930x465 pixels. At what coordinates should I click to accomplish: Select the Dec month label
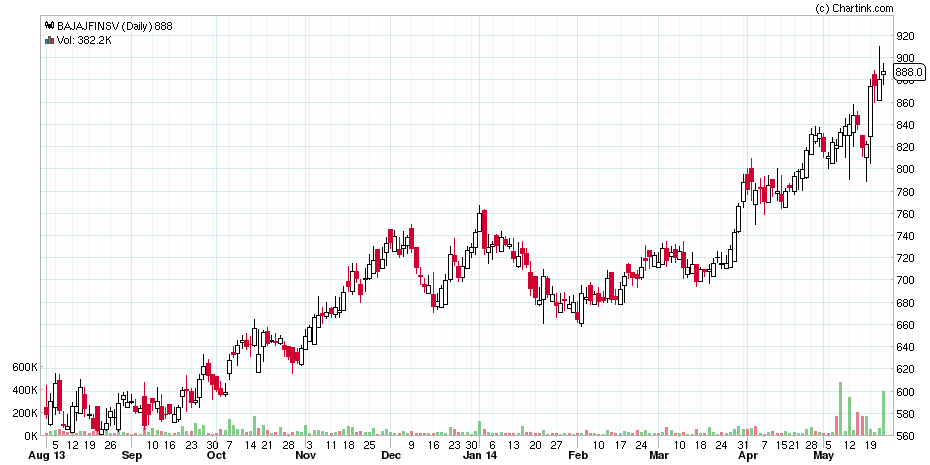click(x=391, y=455)
